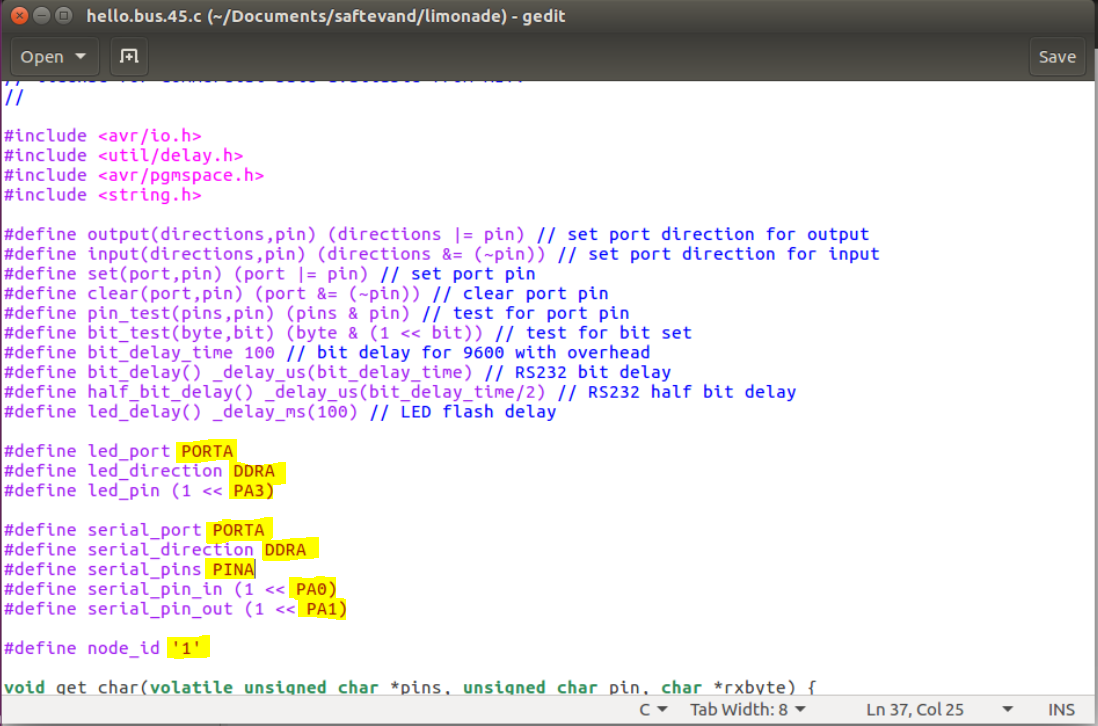Viewport: 1098px width, 726px height.
Task: Open the Tab Width: 8 dropdown
Action: (747, 709)
